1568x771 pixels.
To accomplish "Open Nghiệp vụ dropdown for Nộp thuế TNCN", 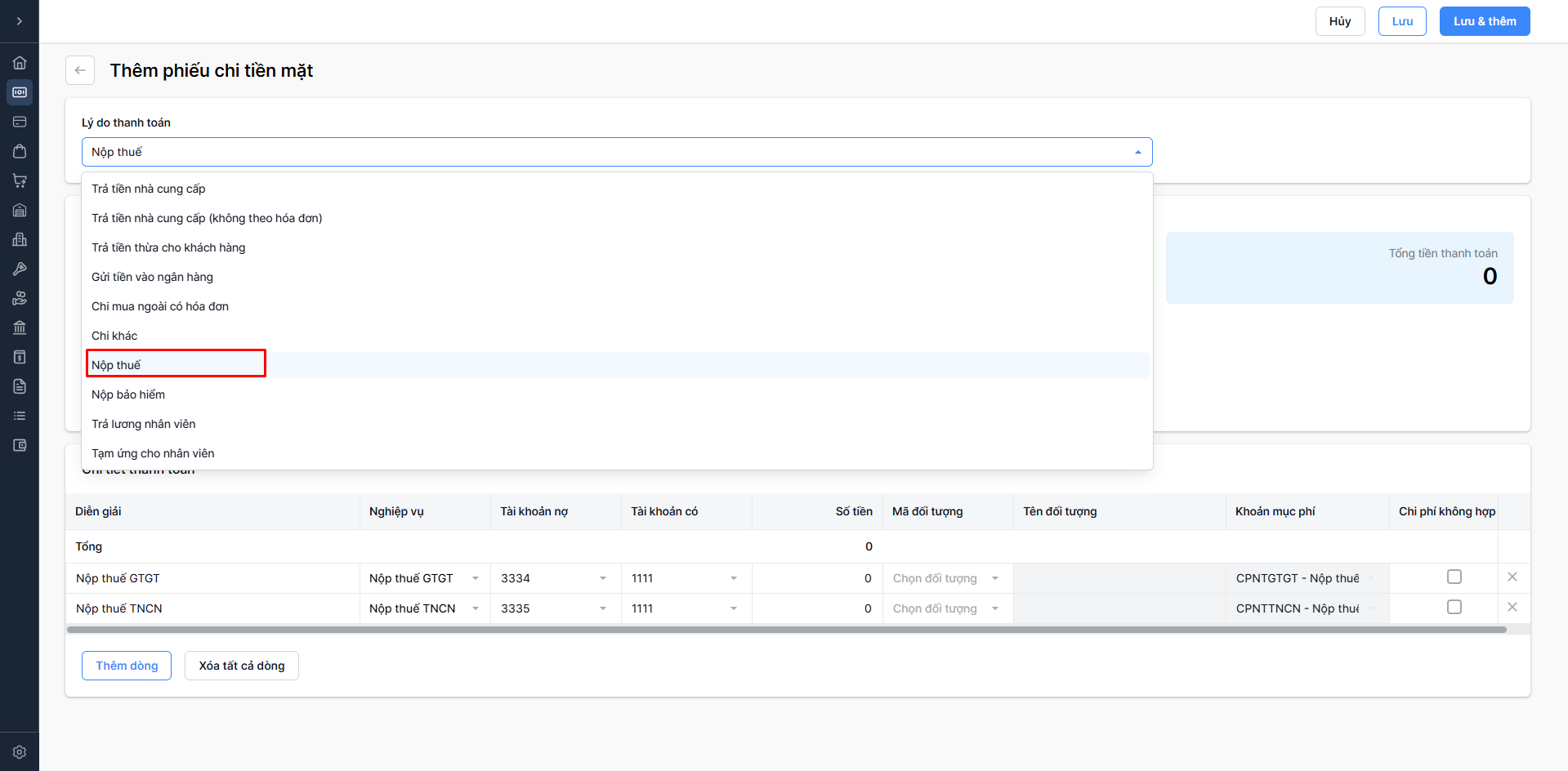I will click(424, 608).
